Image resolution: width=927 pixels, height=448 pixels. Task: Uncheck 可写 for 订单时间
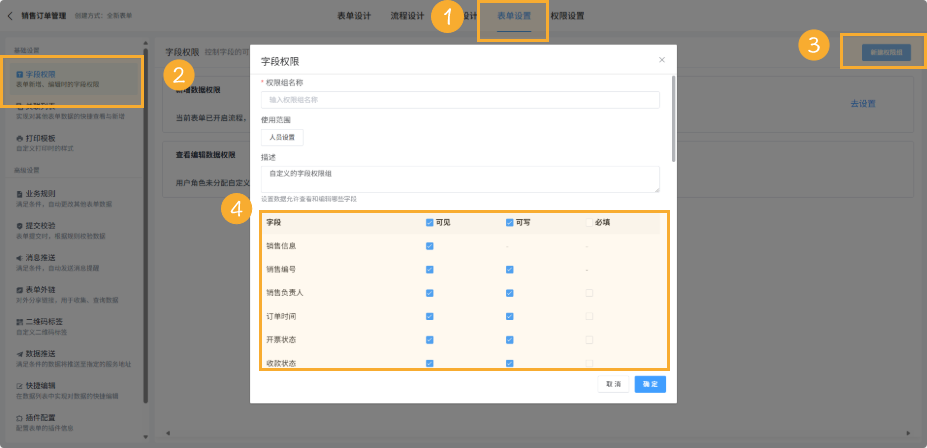coord(510,316)
